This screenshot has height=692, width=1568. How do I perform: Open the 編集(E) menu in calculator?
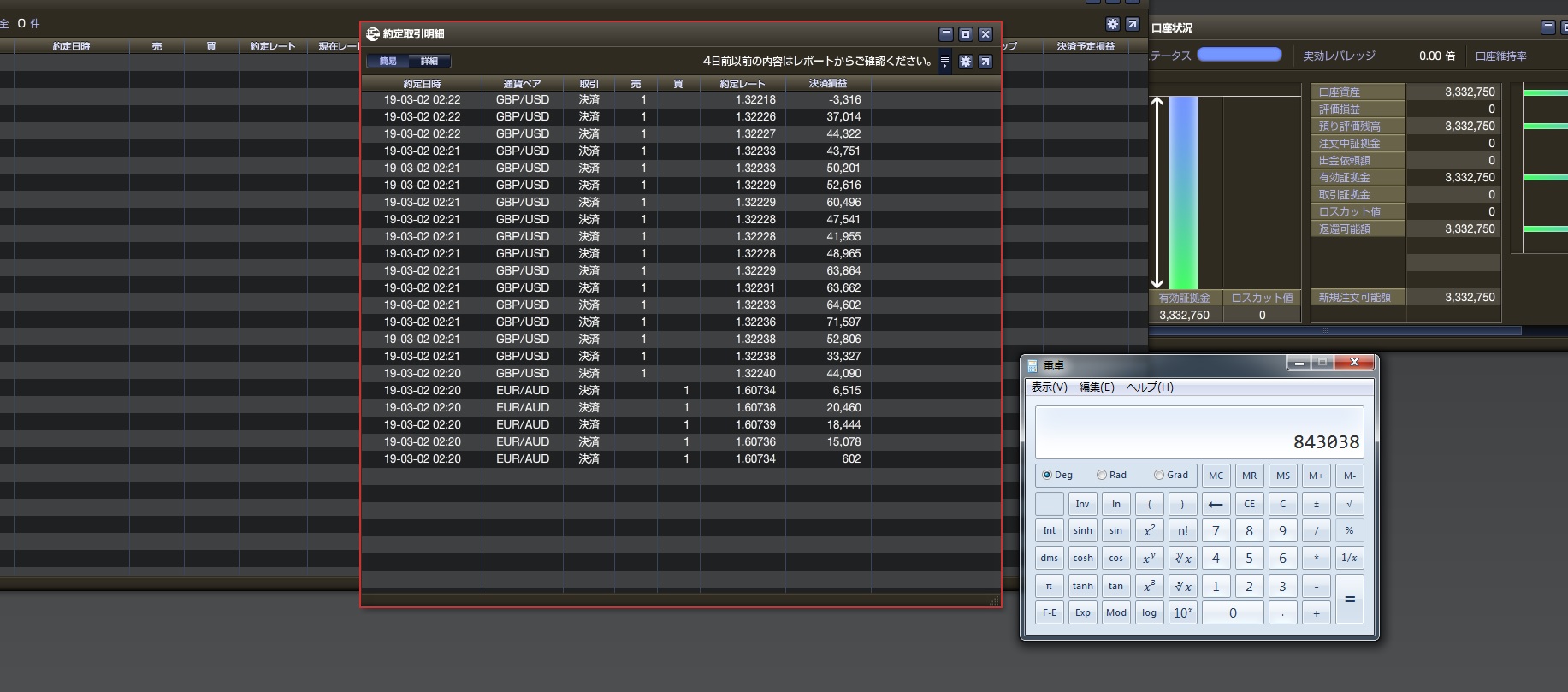pos(1097,387)
